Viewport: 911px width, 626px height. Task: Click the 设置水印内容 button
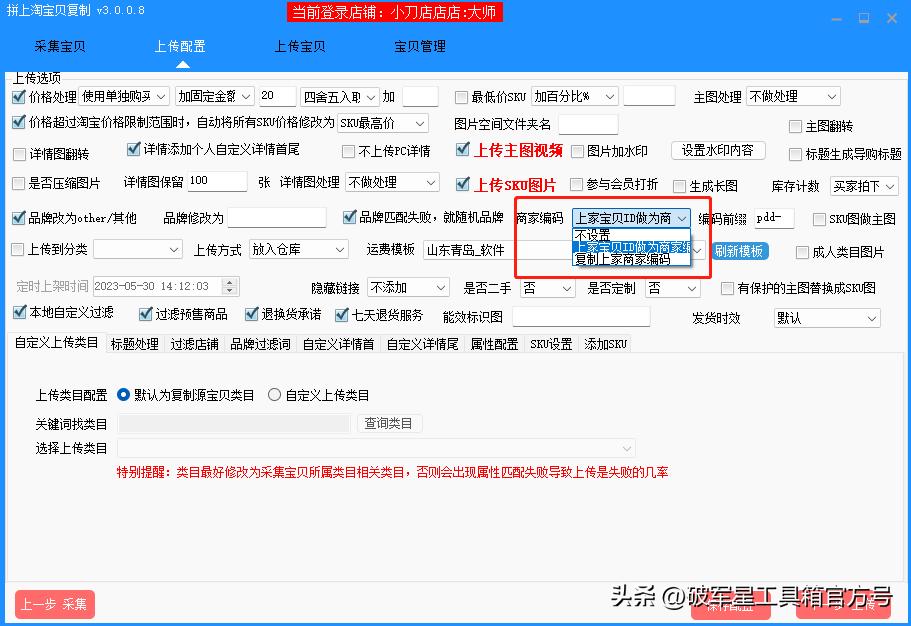tap(718, 150)
